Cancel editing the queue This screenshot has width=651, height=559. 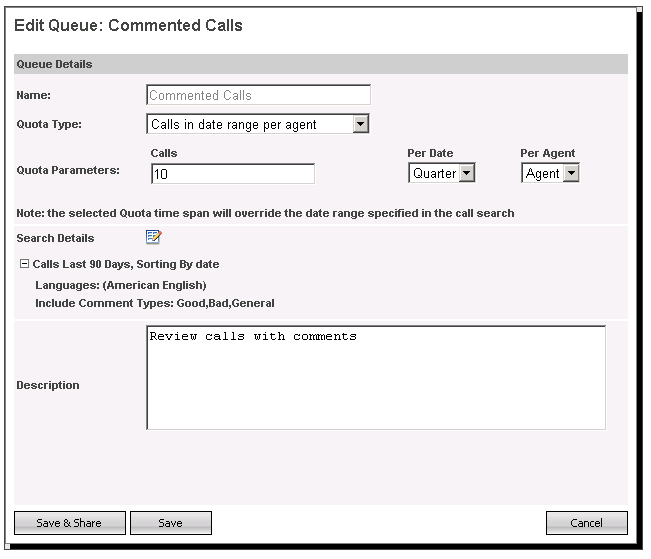(x=586, y=523)
